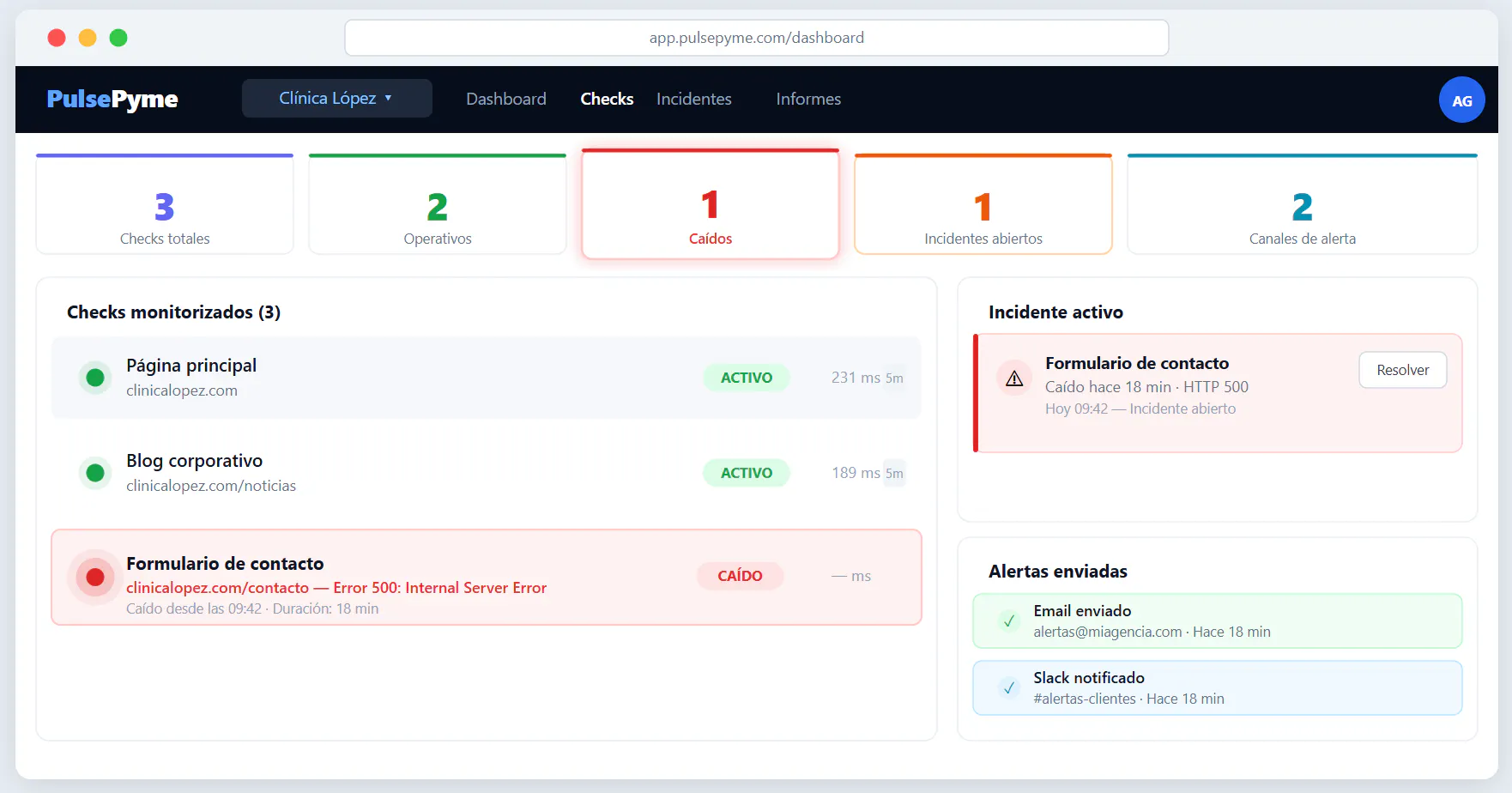Click the ACTIVO badge for Blog corporativo
1512x793 pixels.
pyautogui.click(x=747, y=473)
